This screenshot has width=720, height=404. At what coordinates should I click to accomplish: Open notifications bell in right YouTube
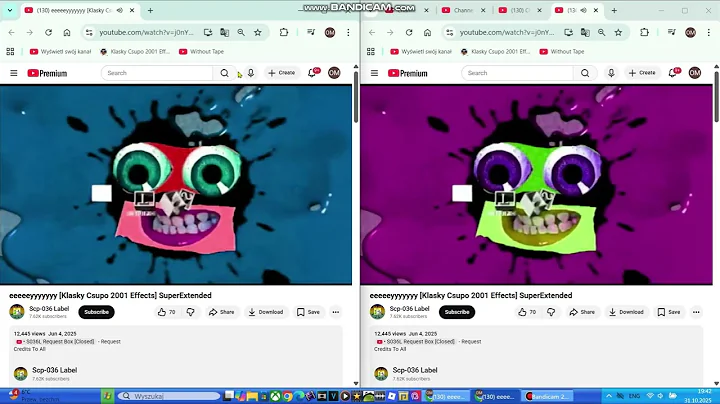[672, 73]
